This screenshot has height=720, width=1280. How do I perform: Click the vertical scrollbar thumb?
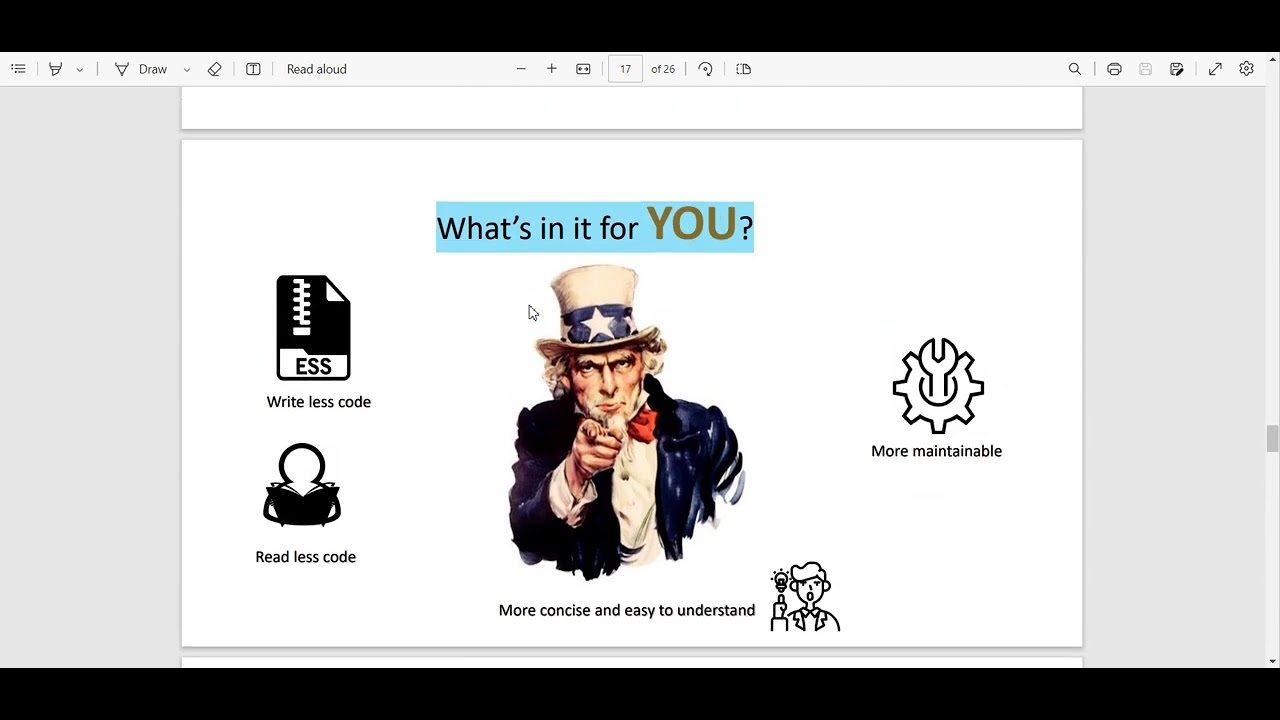click(1272, 438)
